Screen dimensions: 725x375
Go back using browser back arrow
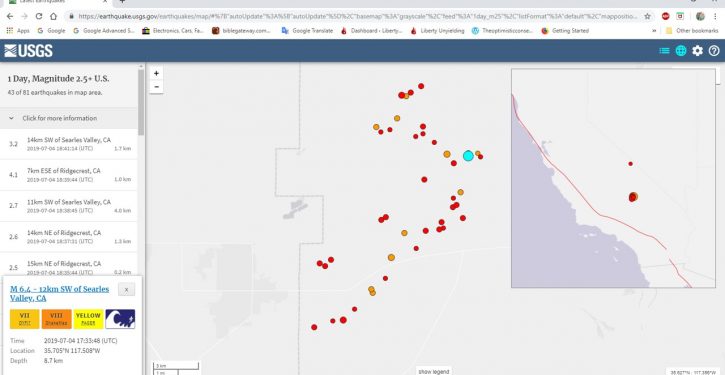(10, 16)
